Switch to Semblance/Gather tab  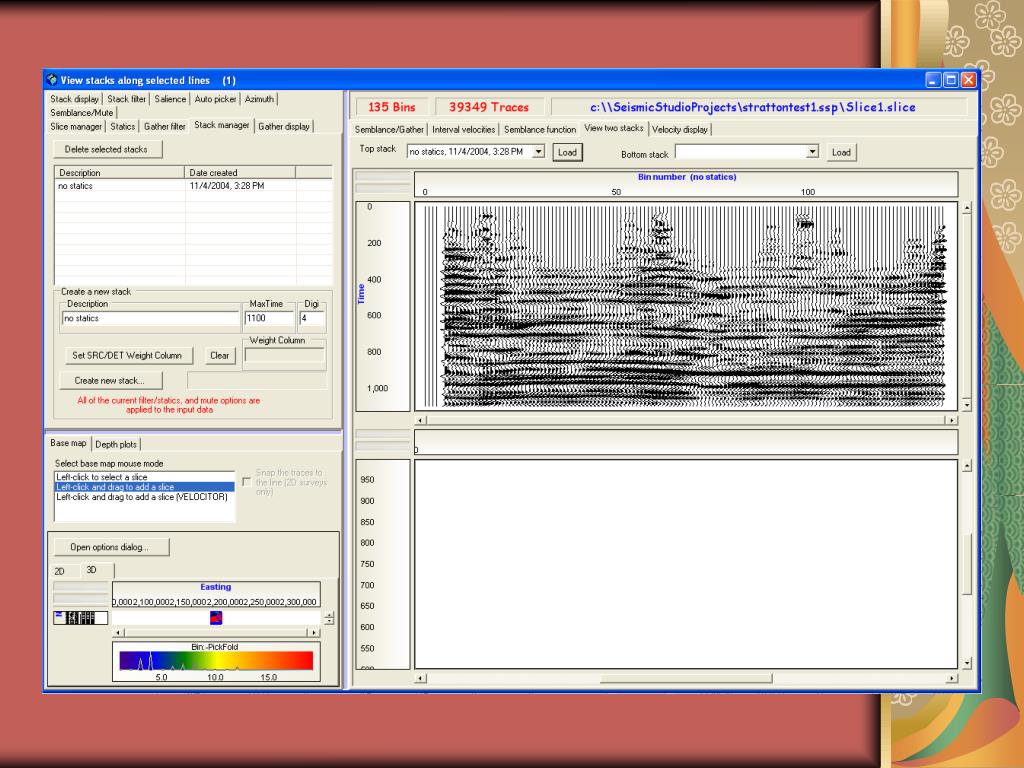click(x=389, y=129)
